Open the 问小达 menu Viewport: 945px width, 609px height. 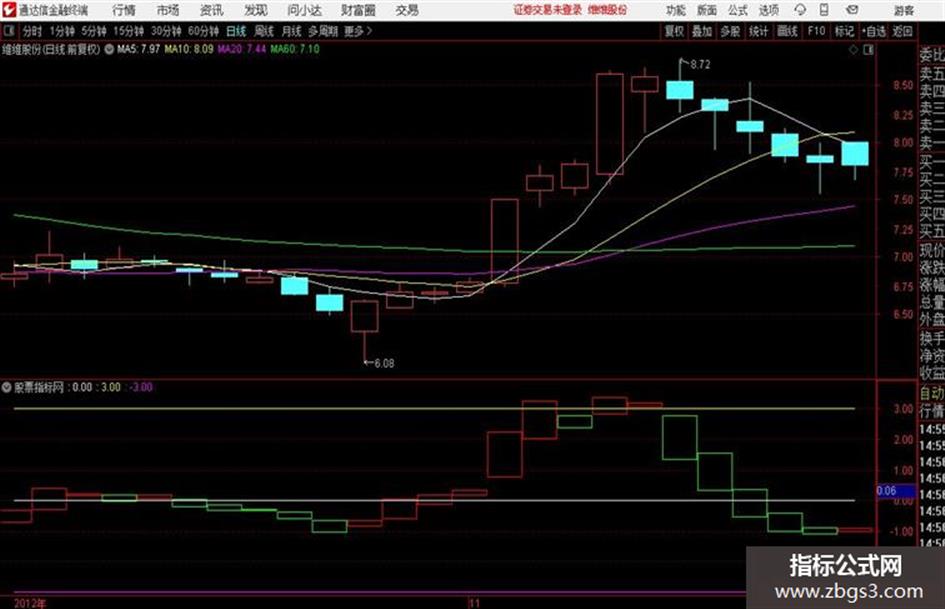304,10
